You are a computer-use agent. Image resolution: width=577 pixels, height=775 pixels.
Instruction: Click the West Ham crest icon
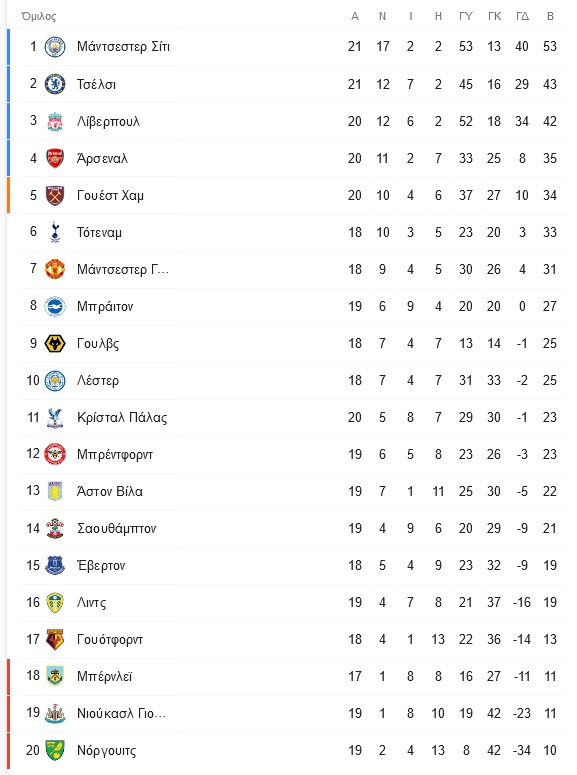tap(55, 195)
